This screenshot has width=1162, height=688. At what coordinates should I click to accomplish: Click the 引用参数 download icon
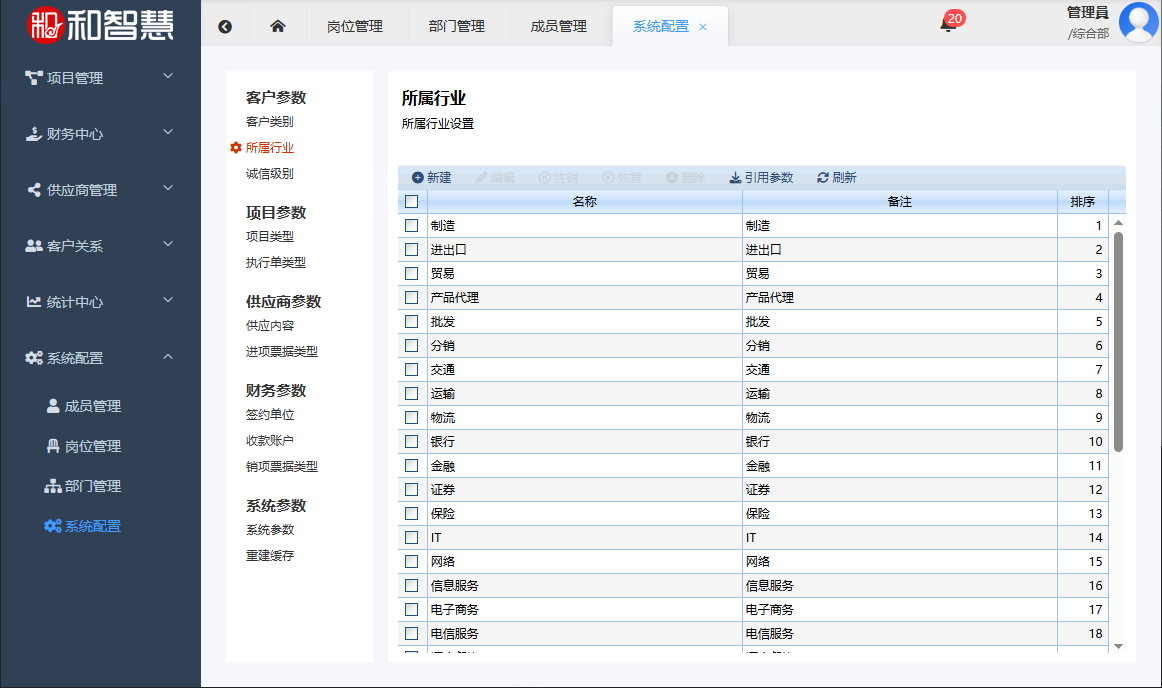tap(735, 177)
